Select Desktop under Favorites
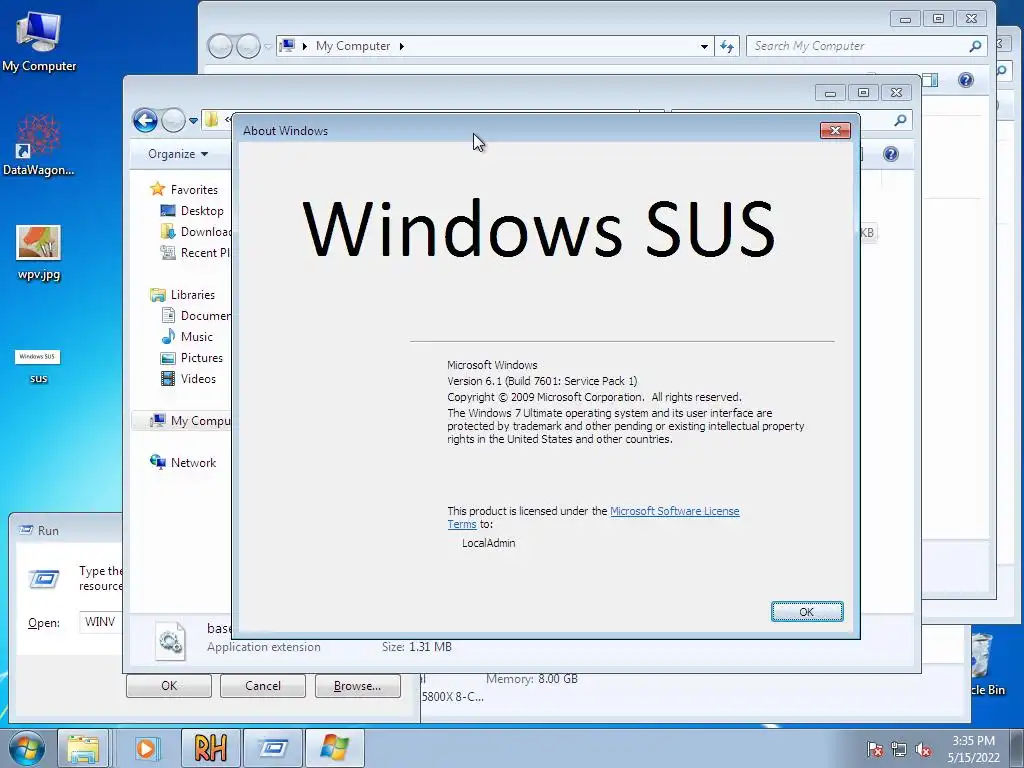The image size is (1024, 768). [x=192, y=211]
